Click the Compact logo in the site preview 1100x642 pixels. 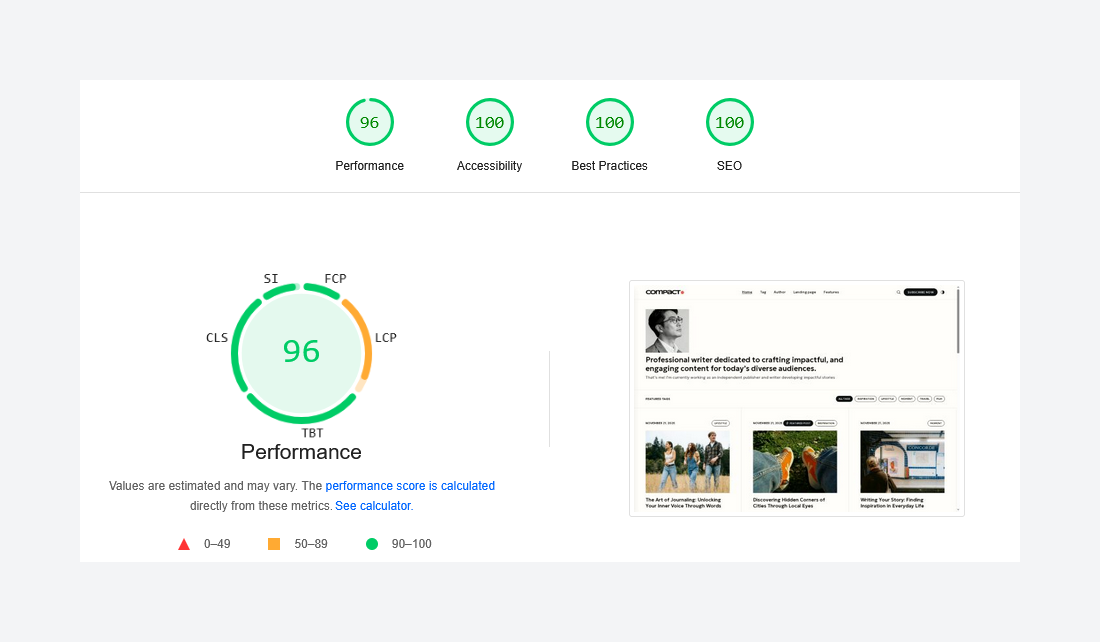point(664,292)
